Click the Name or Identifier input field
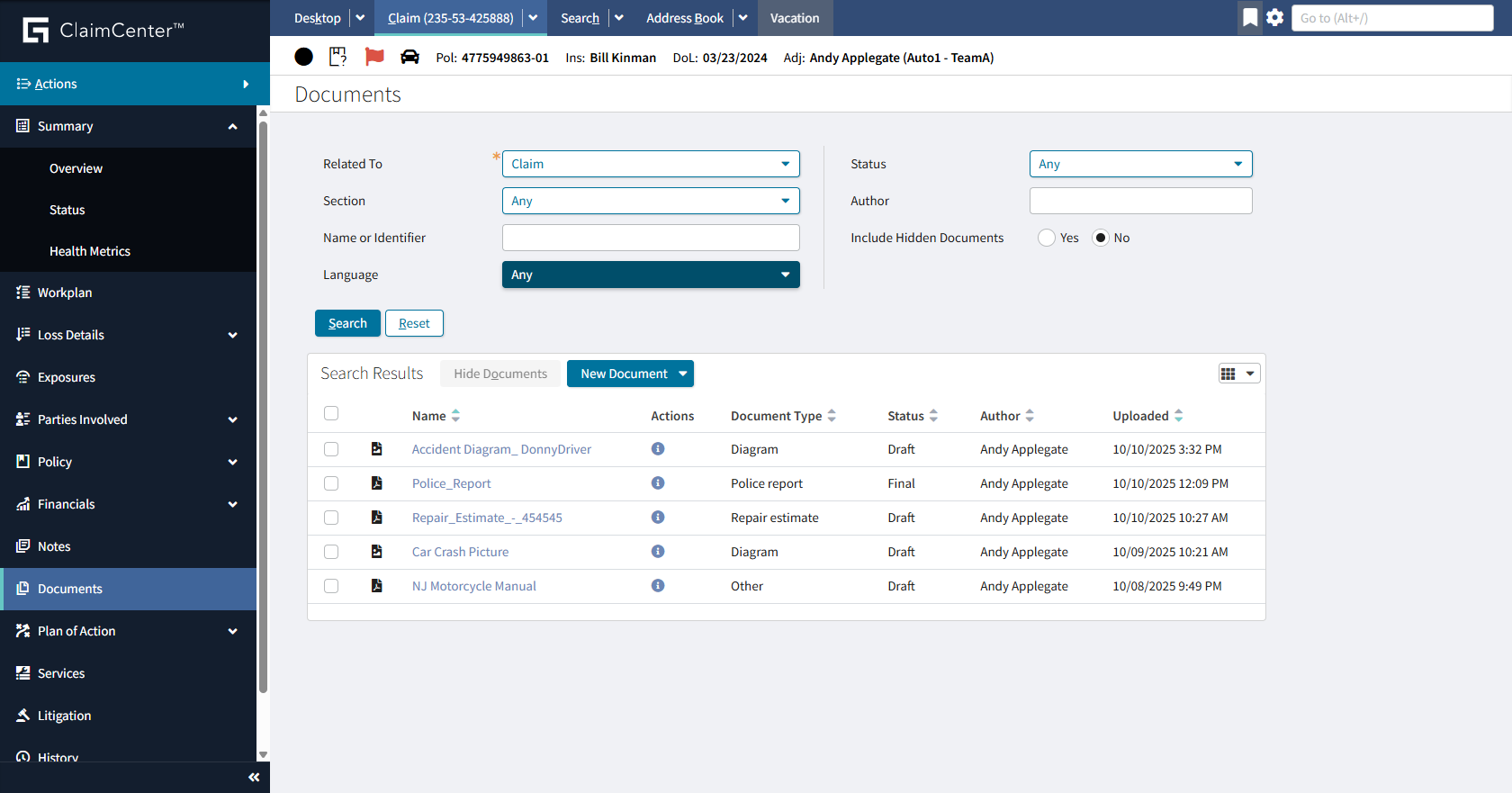Screen dimensions: 1512x793 [x=651, y=238]
